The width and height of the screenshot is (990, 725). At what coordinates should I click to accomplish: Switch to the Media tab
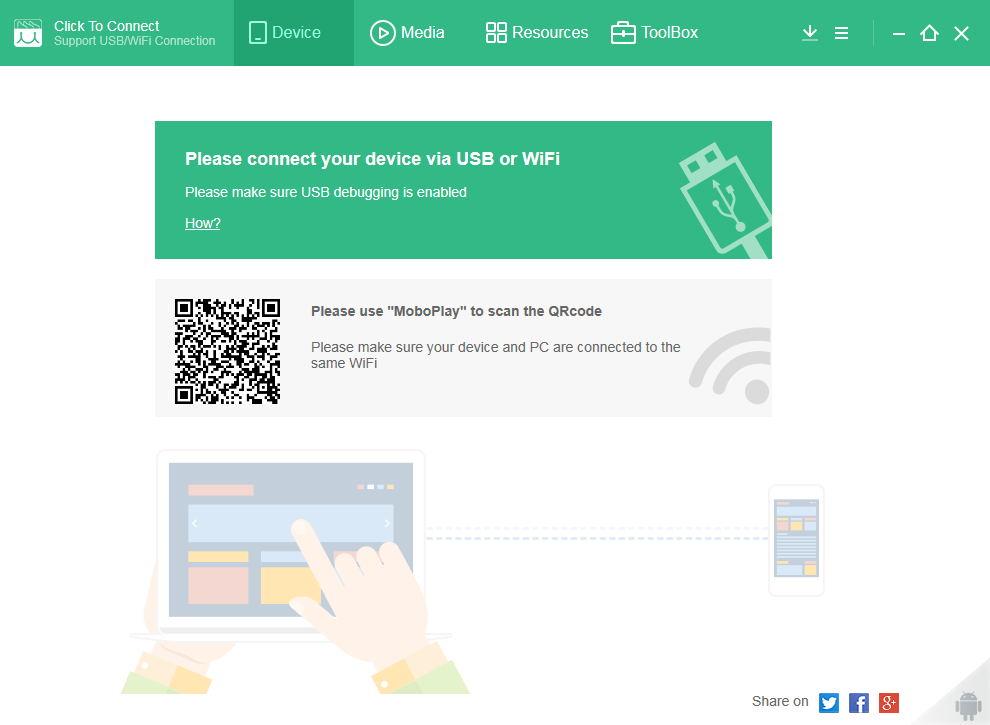tap(407, 33)
